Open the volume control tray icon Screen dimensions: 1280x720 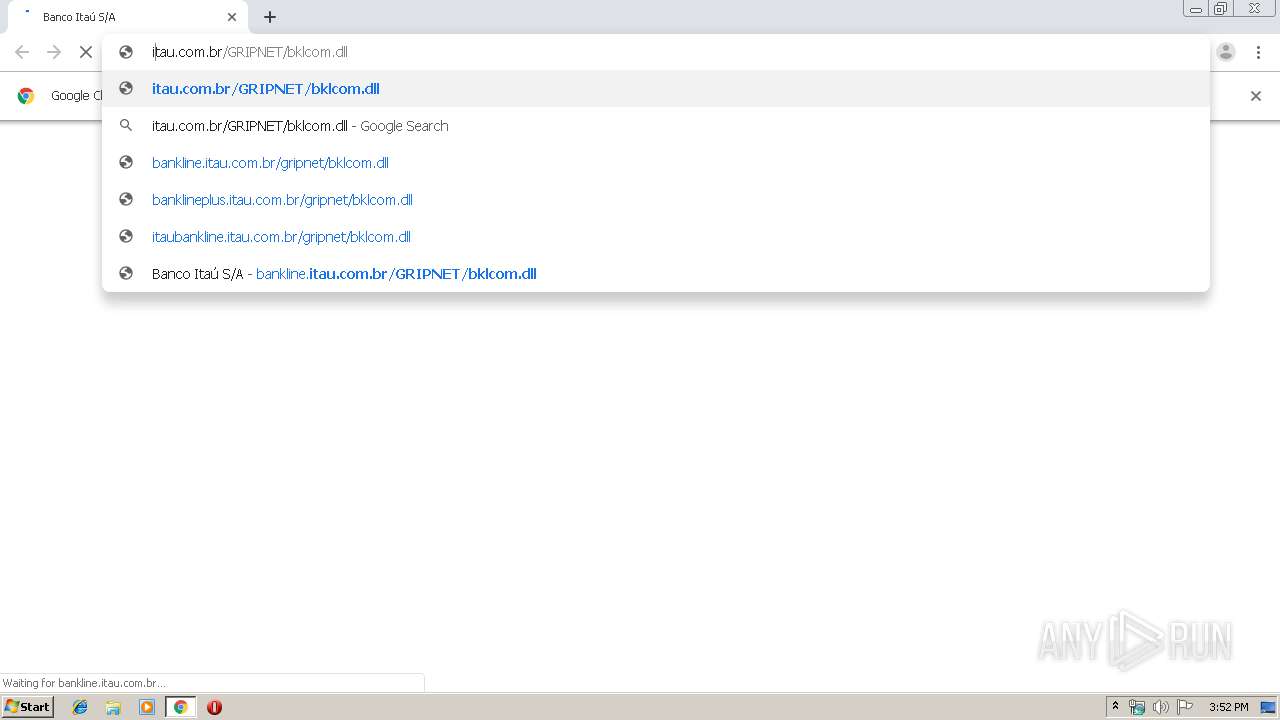[x=1161, y=707]
